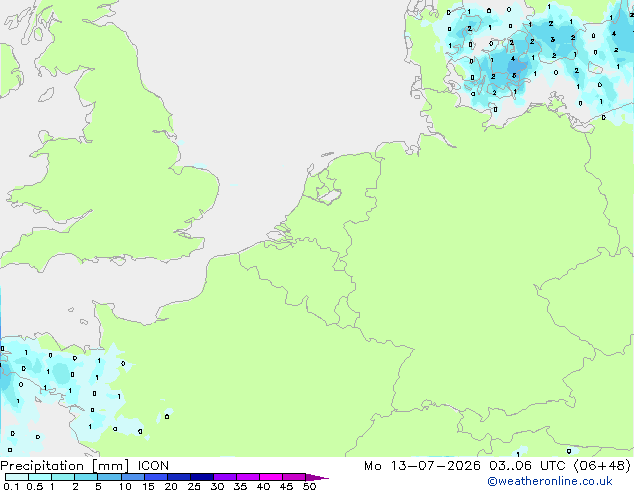The image size is (634, 490).
Task: Click the 20–25 mm dark blue swatch
Action: coord(178,477)
